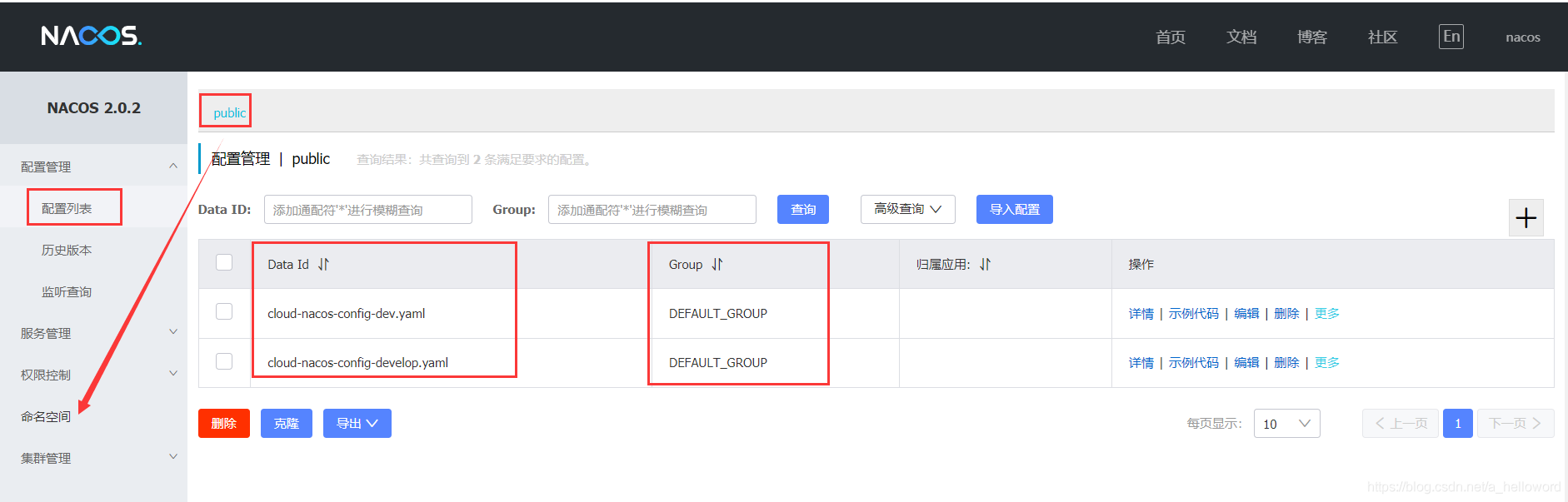This screenshot has height=502, width=1568.
Task: Click 删除 link for cloud-nacos-config-dev.yaml
Action: (x=1286, y=314)
